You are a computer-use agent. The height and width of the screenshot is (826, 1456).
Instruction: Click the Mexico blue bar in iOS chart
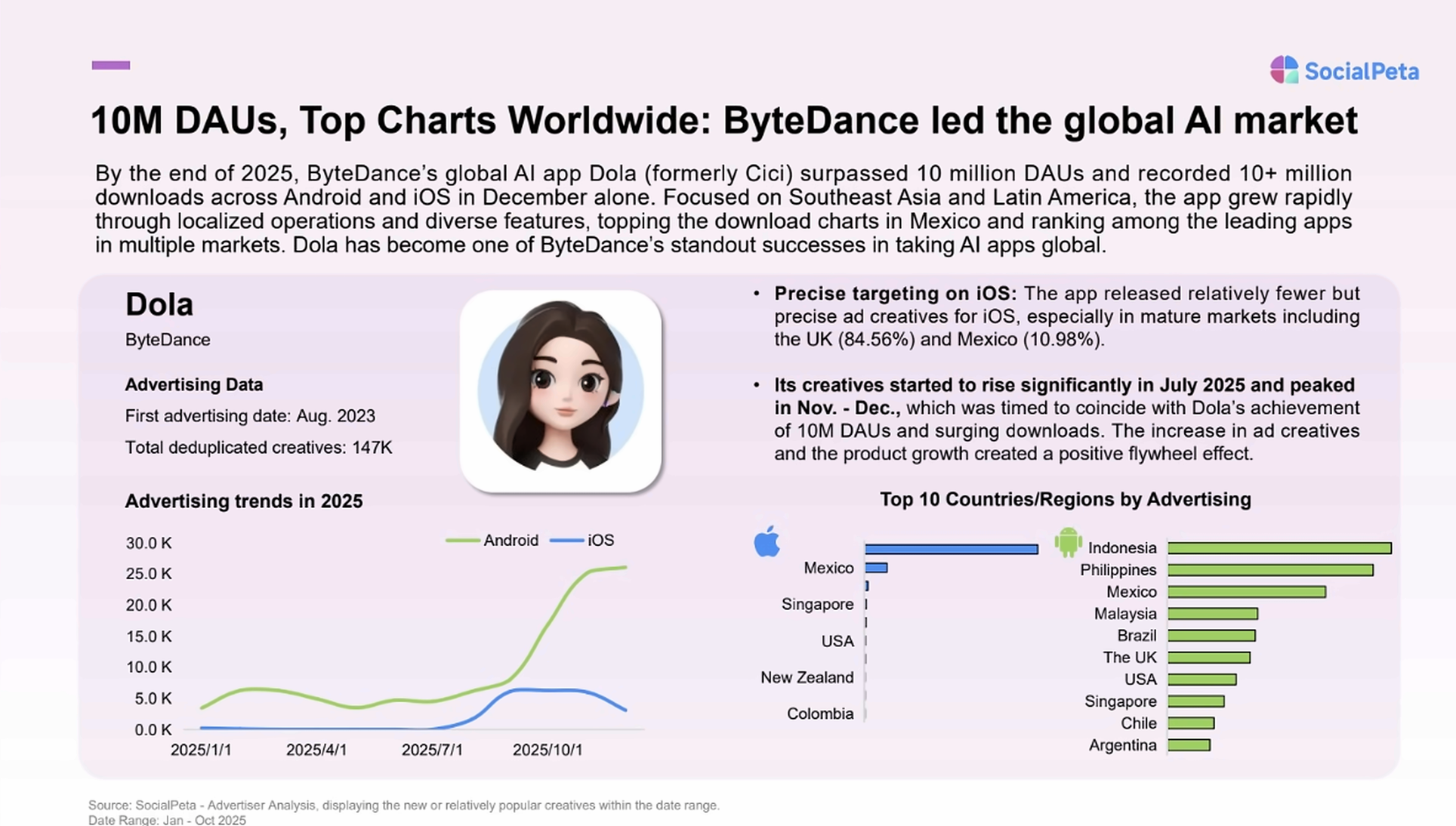[877, 568]
